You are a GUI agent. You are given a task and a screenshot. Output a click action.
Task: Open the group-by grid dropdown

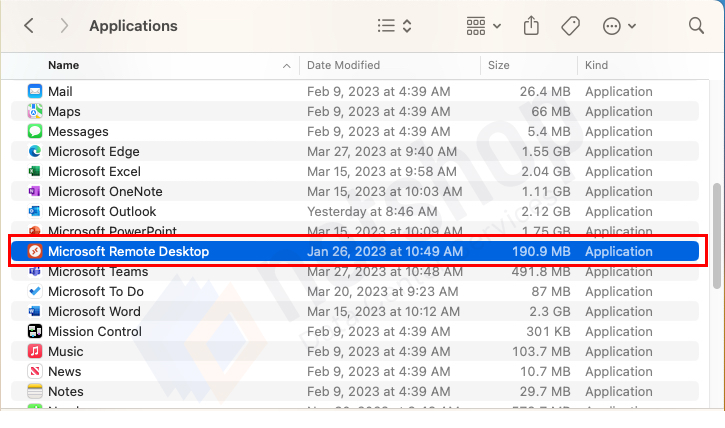tap(484, 26)
